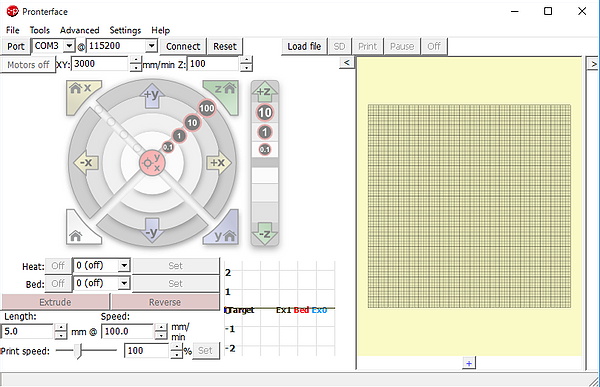Click the SD button
The image size is (600, 387).
(339, 46)
